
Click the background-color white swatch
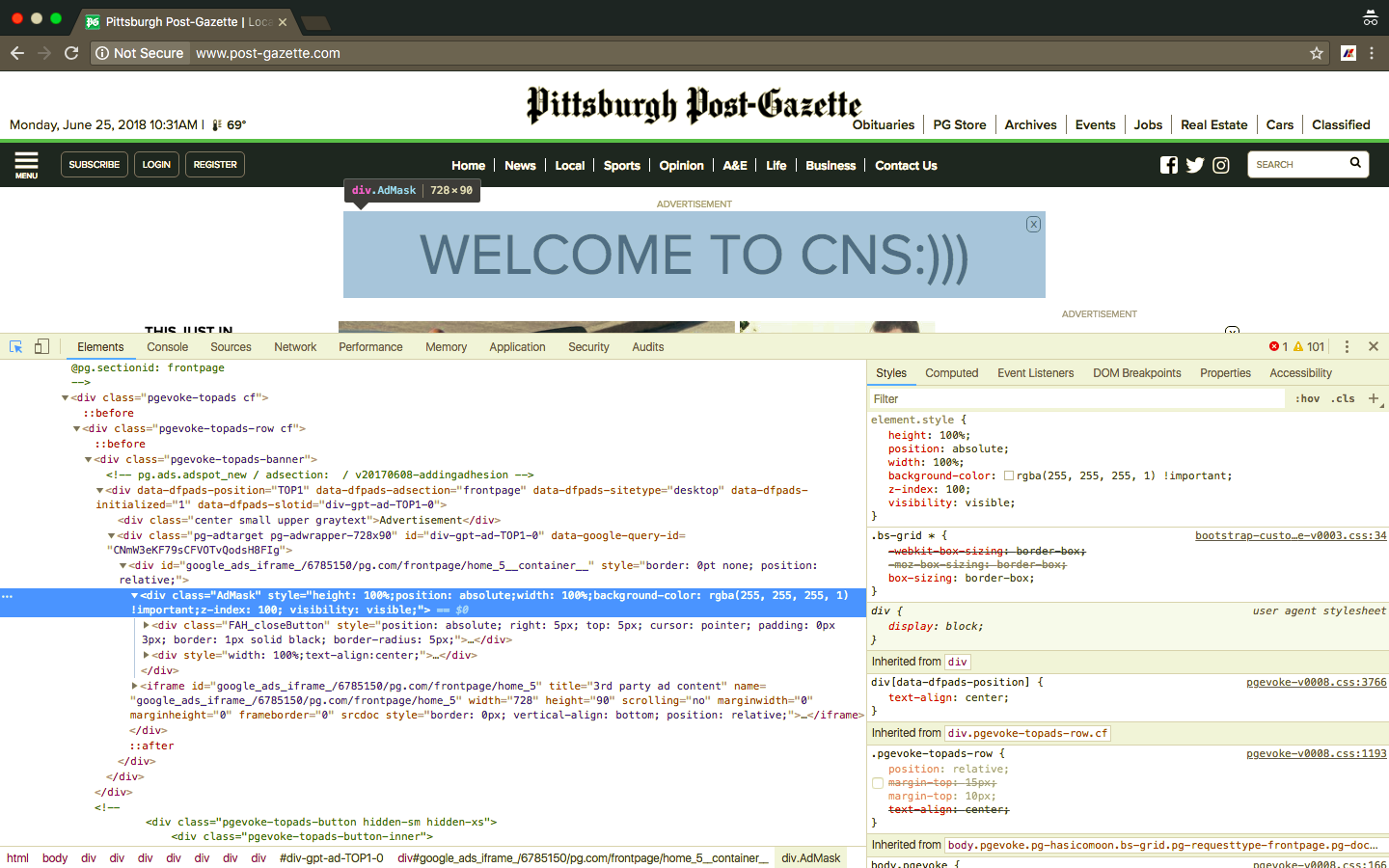tap(1009, 475)
